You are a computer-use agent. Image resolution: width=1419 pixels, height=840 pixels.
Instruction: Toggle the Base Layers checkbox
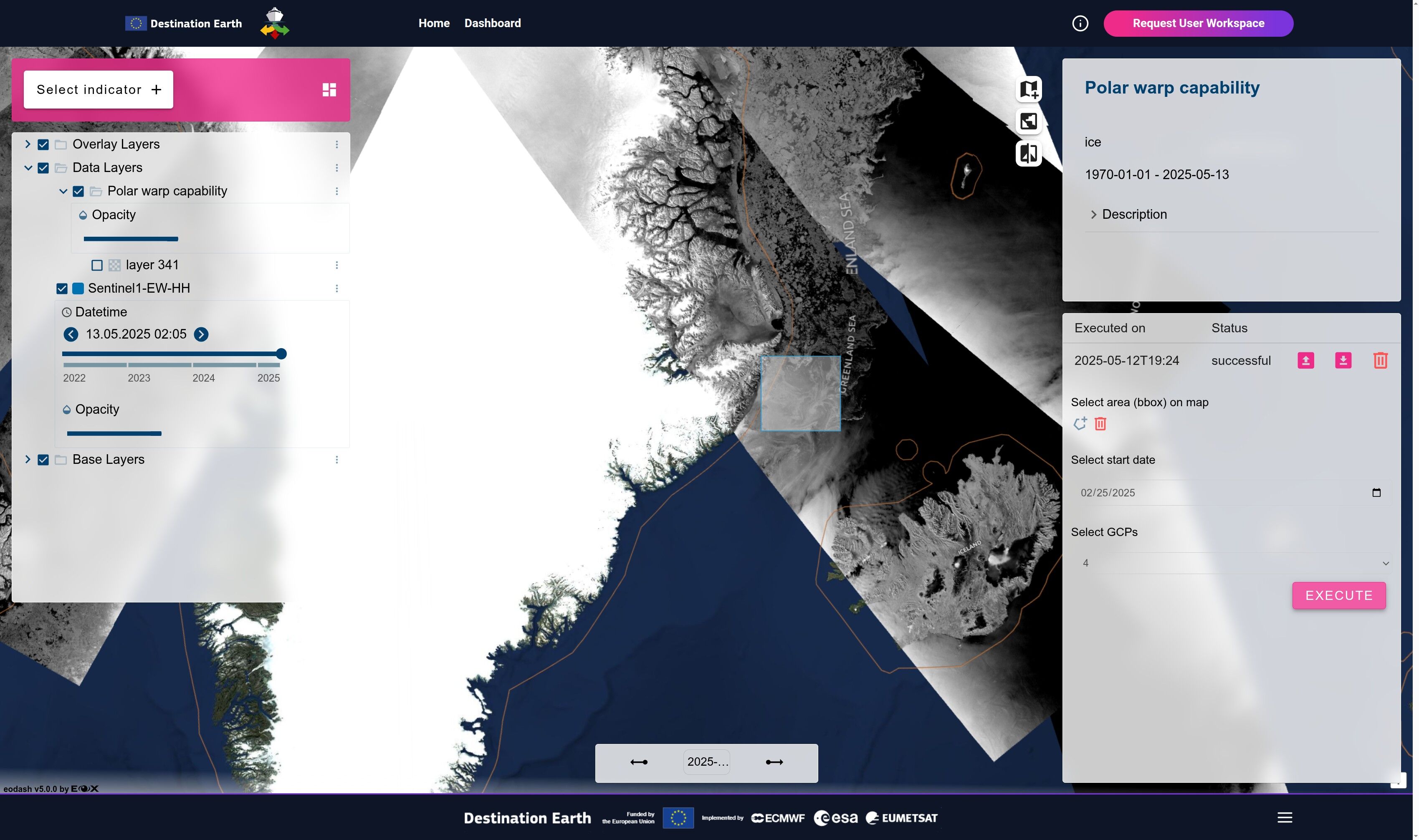(43, 460)
